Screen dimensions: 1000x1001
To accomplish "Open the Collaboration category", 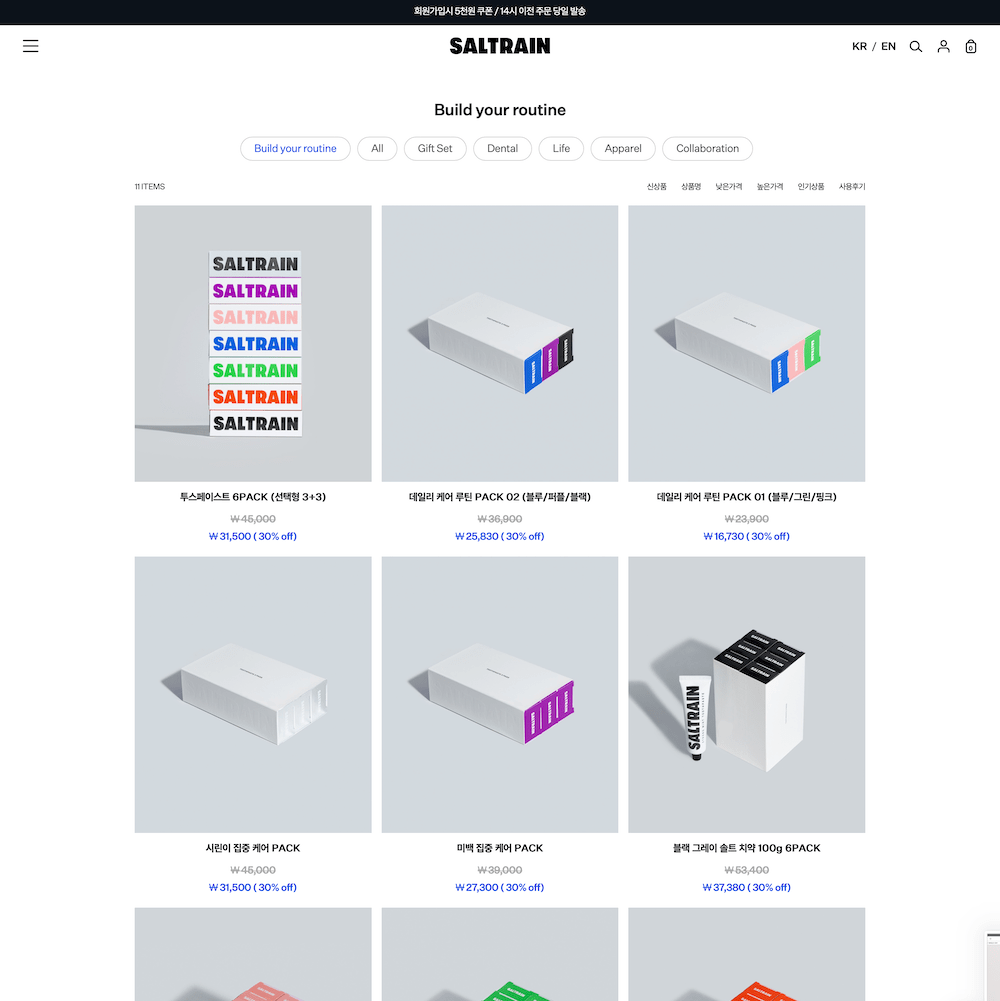I will (x=708, y=149).
